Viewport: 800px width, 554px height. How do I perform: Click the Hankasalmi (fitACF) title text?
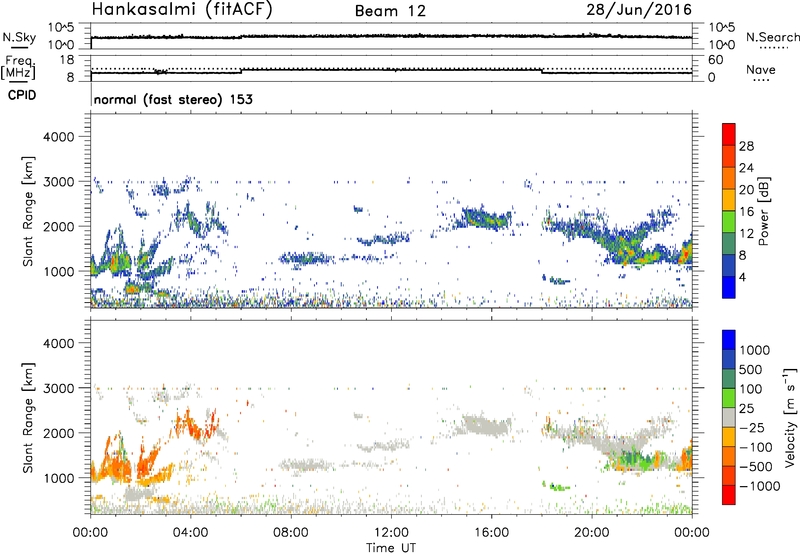(181, 10)
